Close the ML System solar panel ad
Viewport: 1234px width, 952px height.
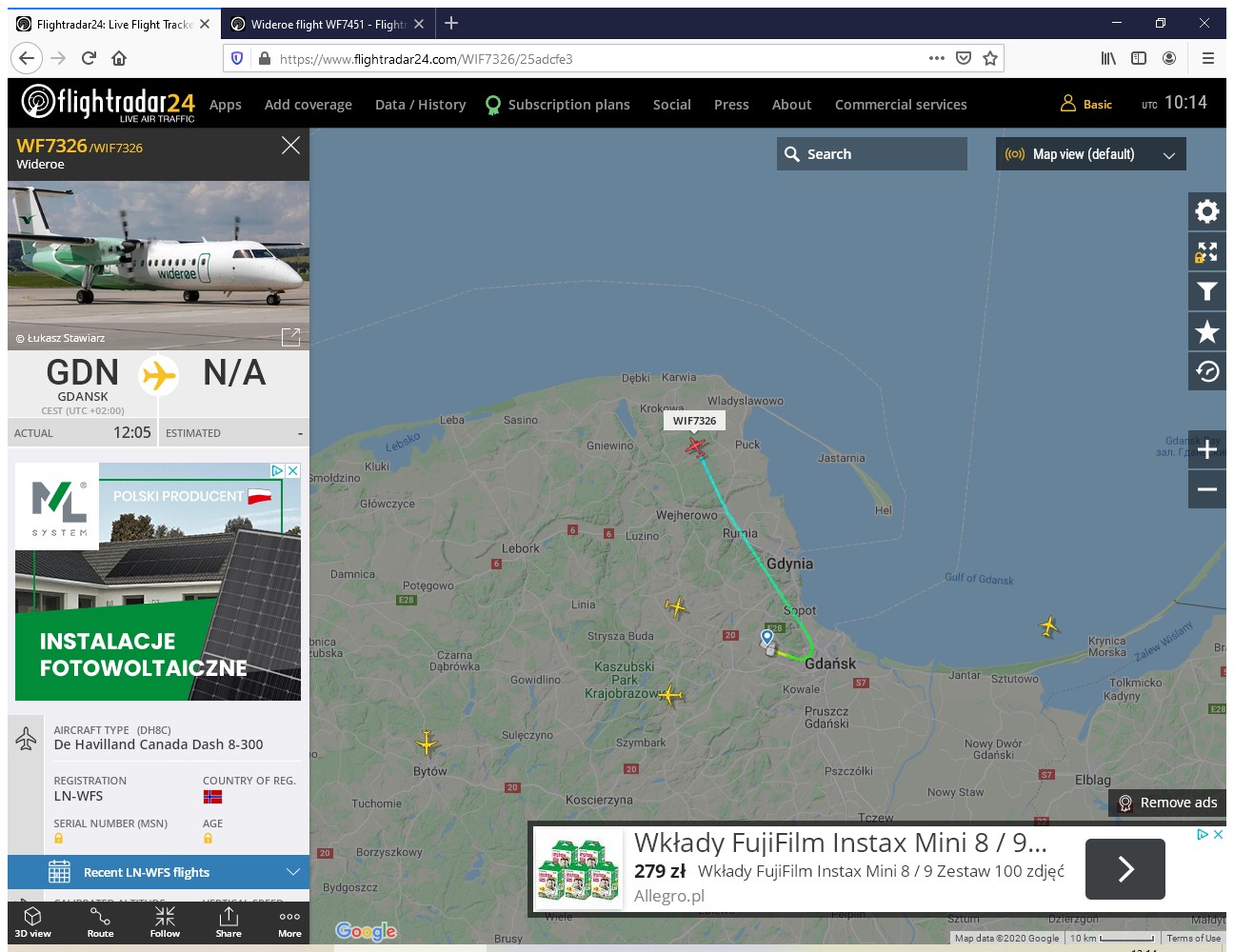(x=293, y=470)
